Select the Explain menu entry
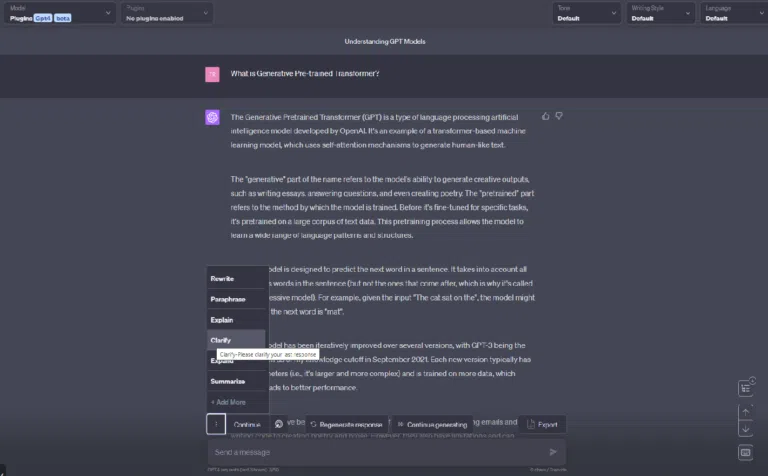Screen dimensions: 768x476 click(237, 320)
